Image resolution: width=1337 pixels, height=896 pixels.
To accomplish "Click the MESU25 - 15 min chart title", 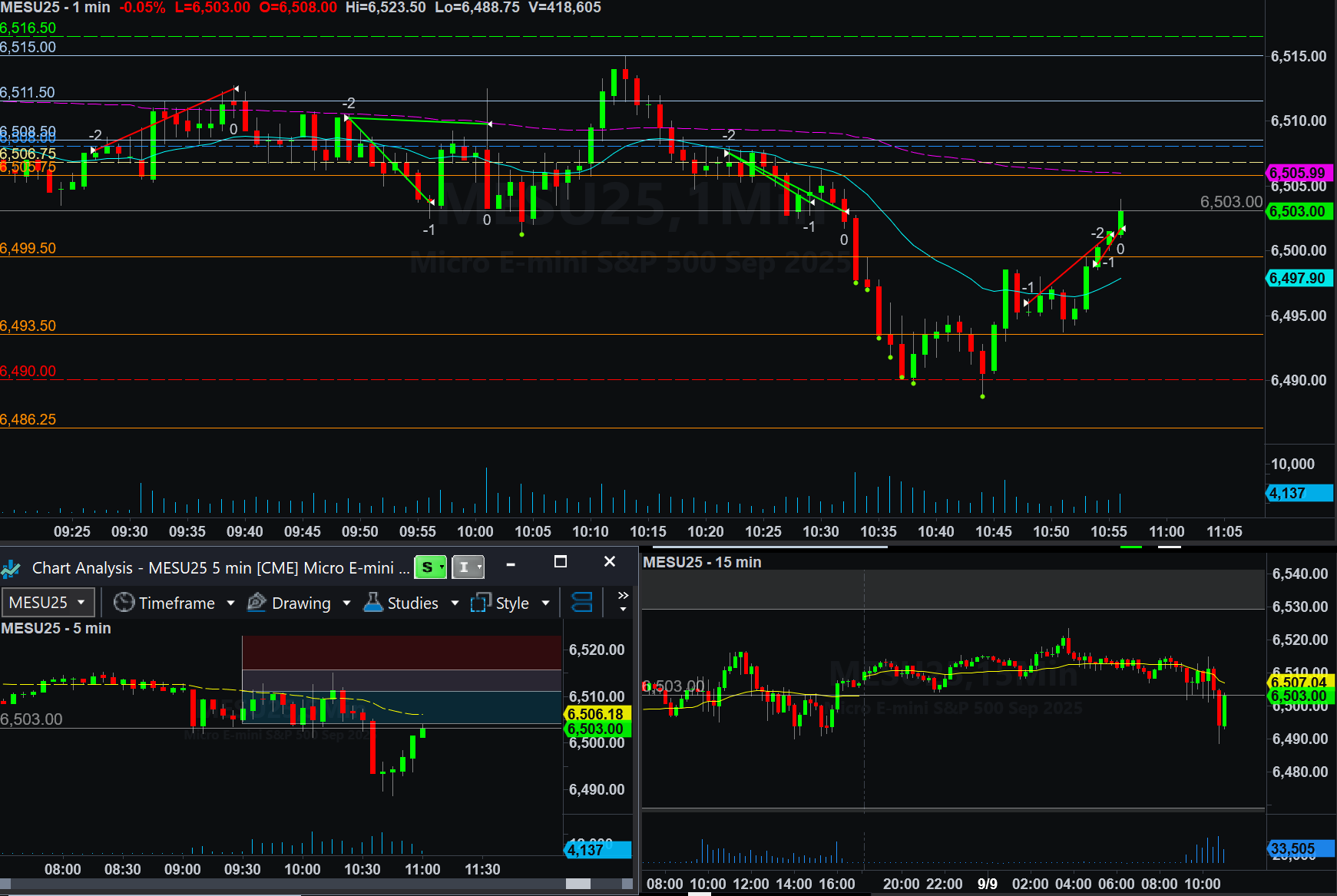I will [x=702, y=562].
